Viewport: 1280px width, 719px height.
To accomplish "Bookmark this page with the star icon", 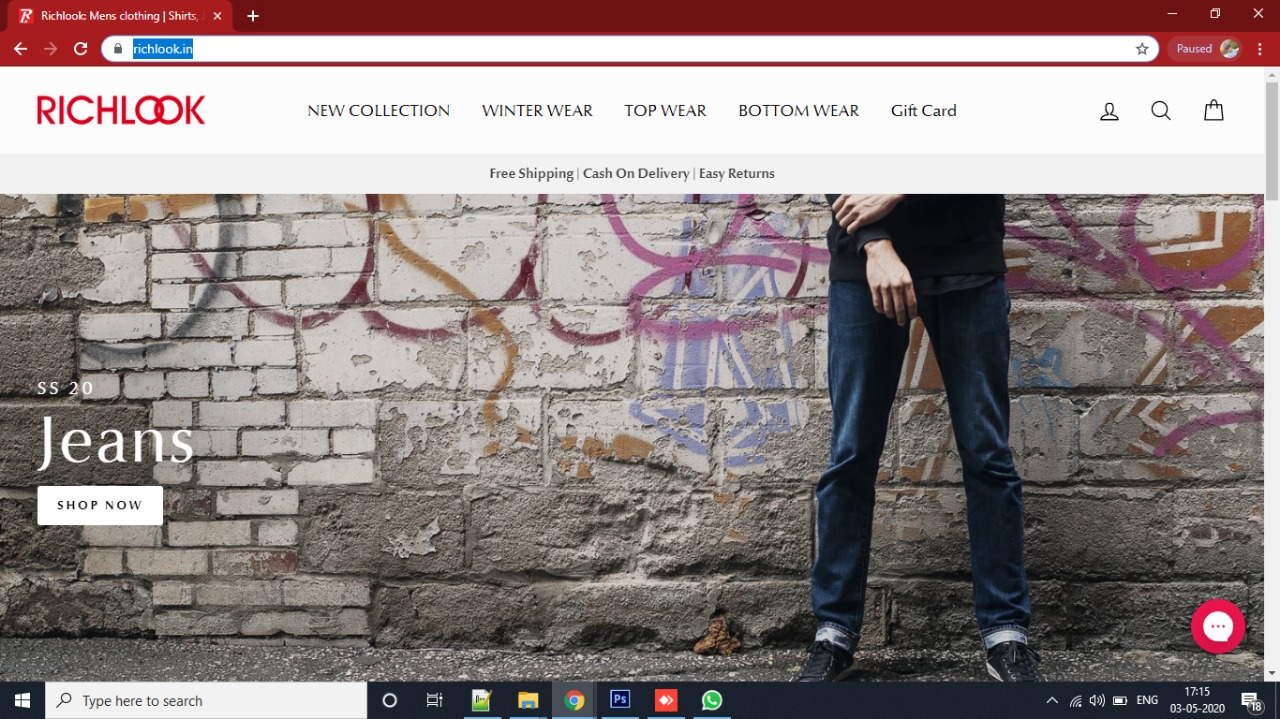I will [x=1142, y=48].
